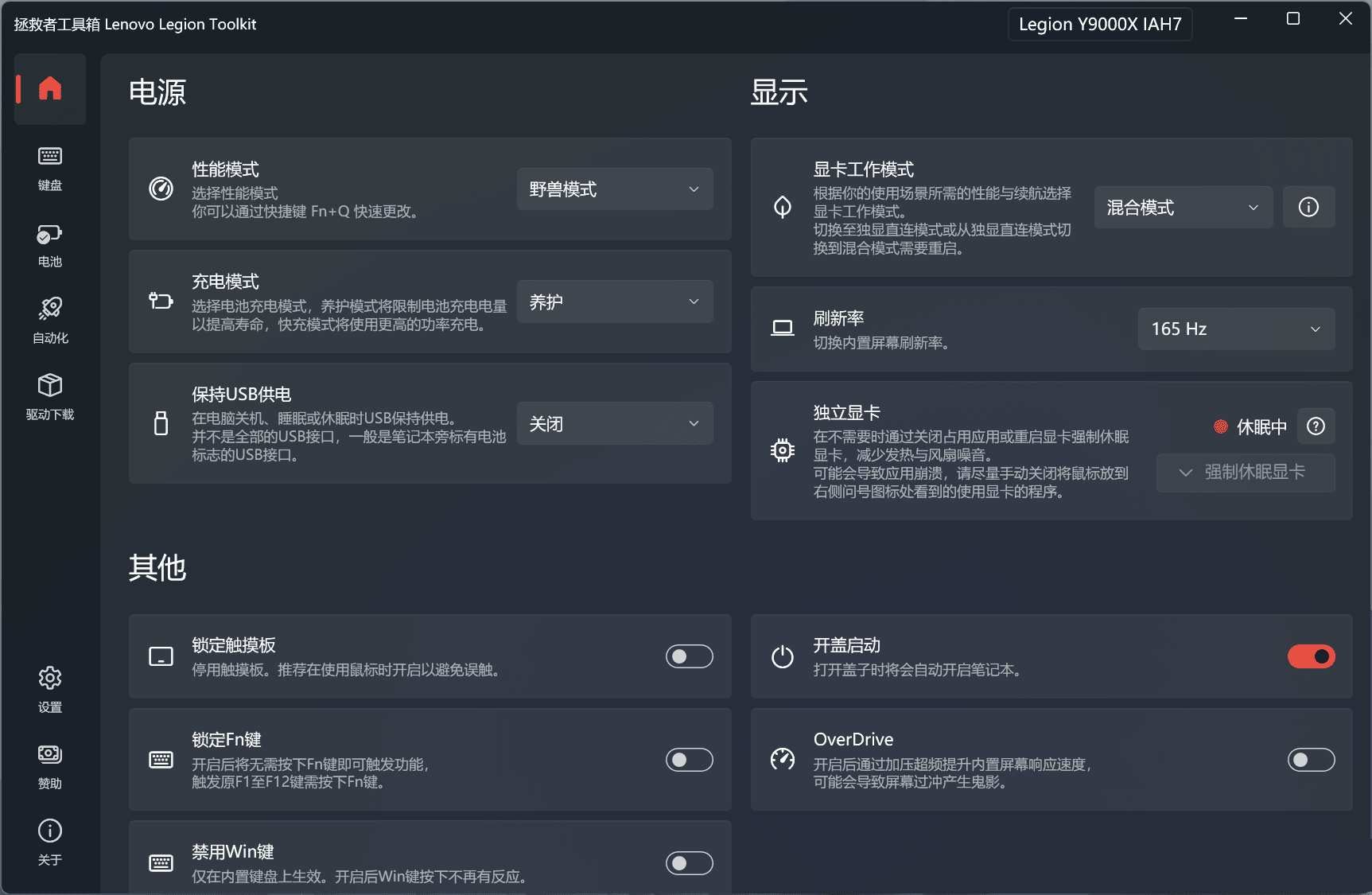Screen dimensions: 1372x895
Task: Turn off the 开盖启动 switch
Action: (1310, 656)
